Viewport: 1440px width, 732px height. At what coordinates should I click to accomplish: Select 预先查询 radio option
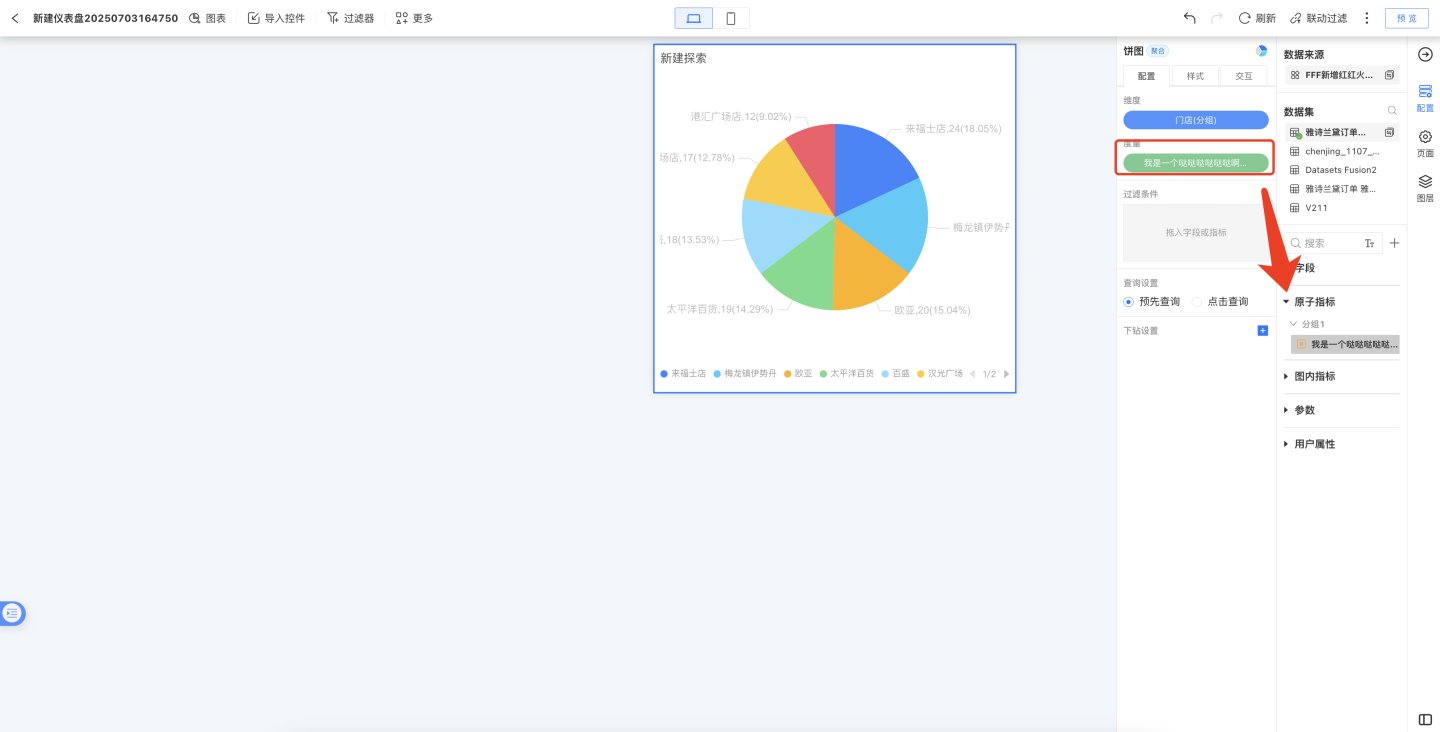pyautogui.click(x=1129, y=301)
